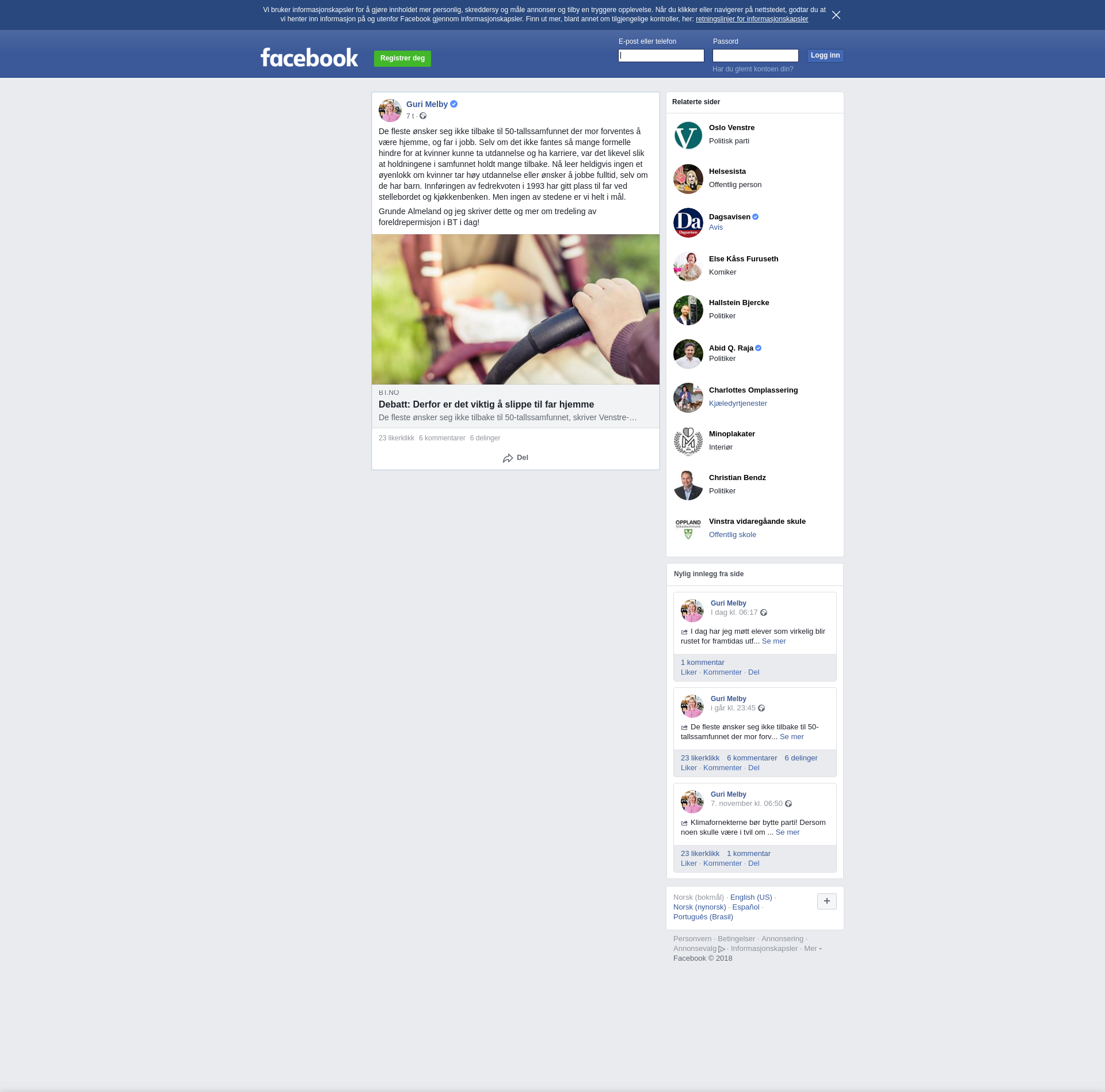The image size is (1105, 1092).
Task: Open Minoplakater page logo
Action: click(688, 442)
